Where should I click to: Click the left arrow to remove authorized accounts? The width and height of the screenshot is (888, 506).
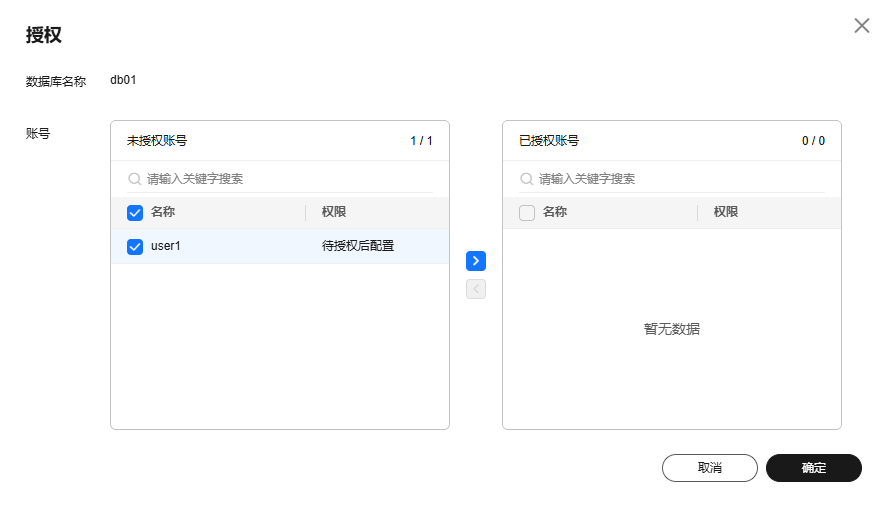(x=476, y=289)
